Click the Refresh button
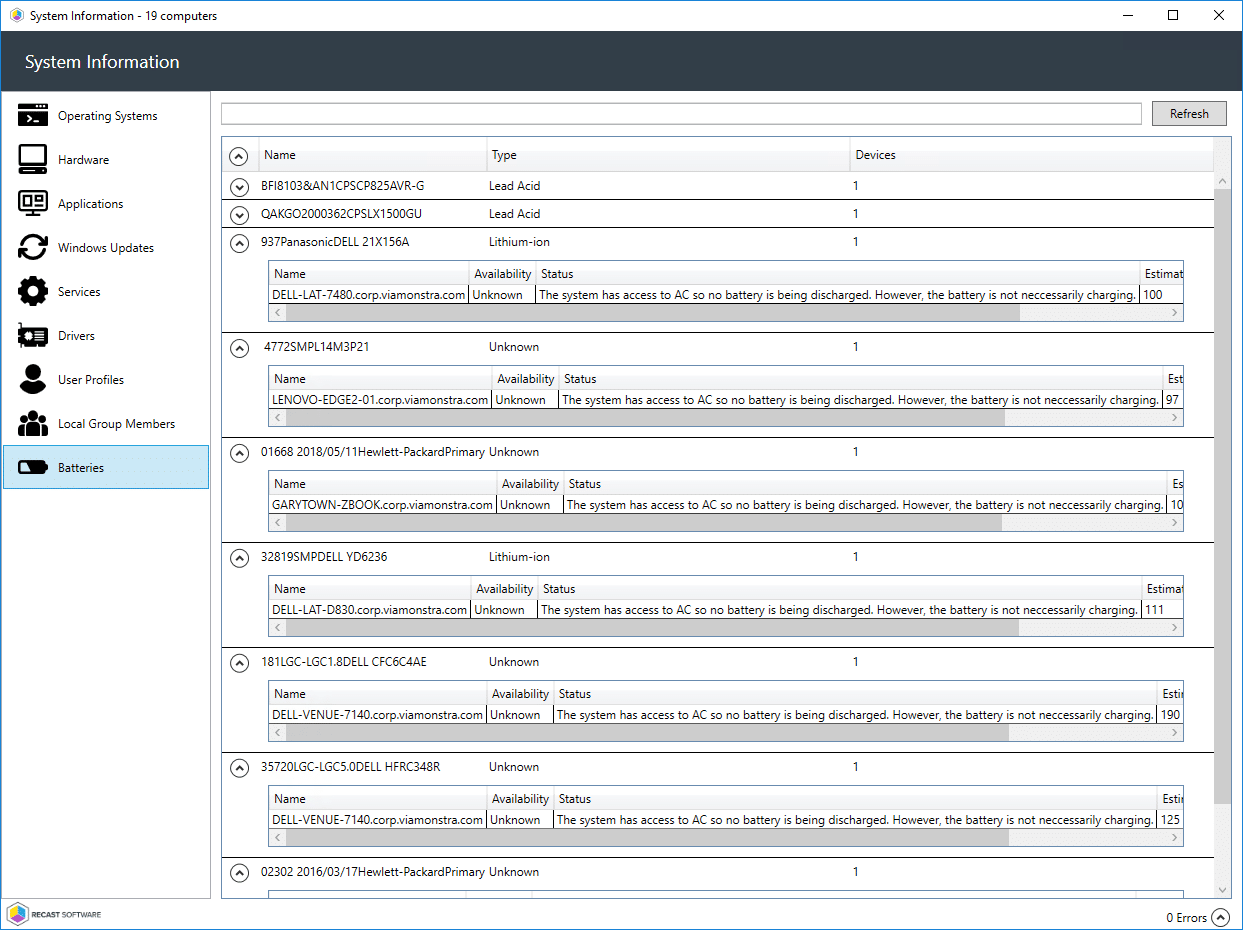This screenshot has width=1243, height=930. click(1189, 114)
